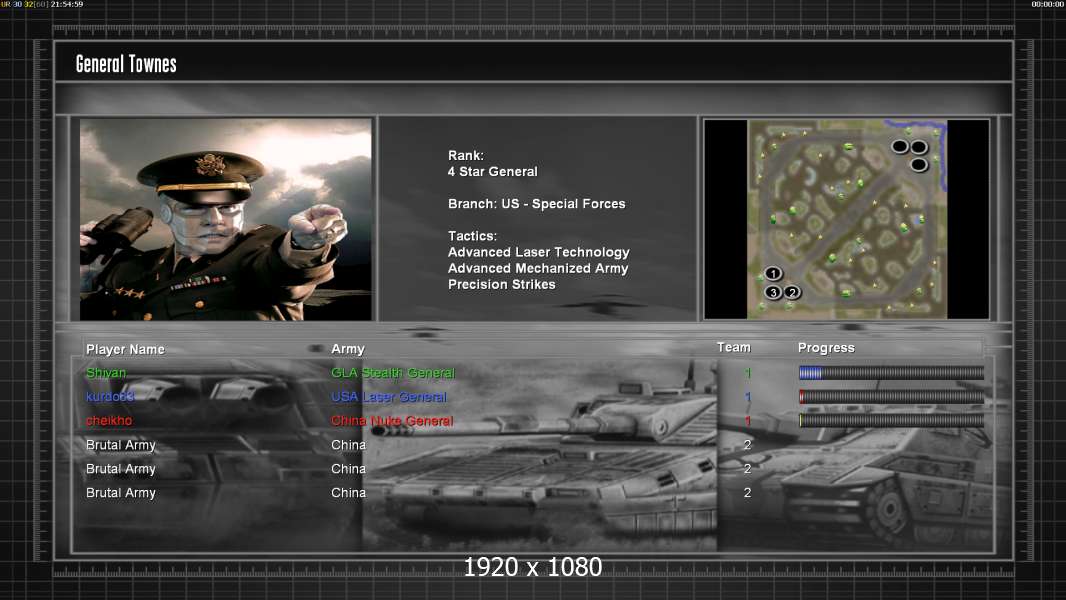The height and width of the screenshot is (600, 1066).
Task: Click the USA Laser General row progress bar
Action: (x=891, y=396)
